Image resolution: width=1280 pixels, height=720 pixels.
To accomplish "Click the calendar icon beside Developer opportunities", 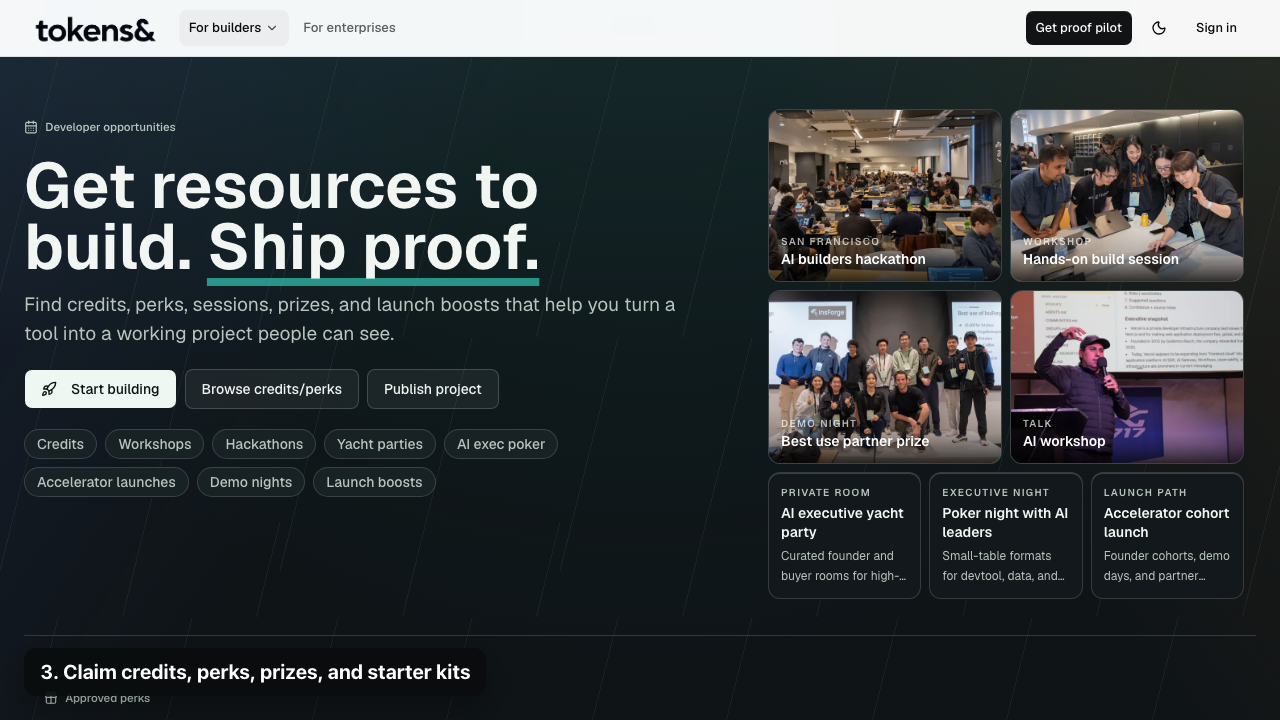I will coord(31,127).
